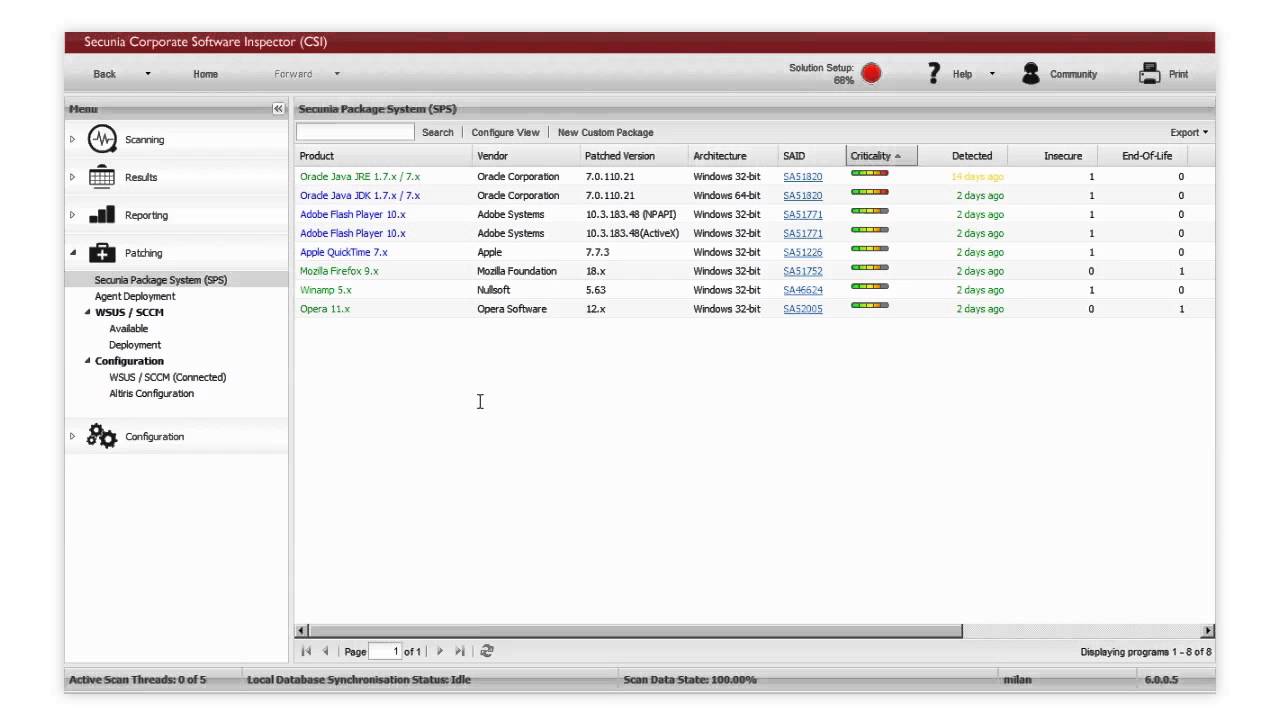The height and width of the screenshot is (720, 1280).
Task: Sort by Criticality column header
Action: [881, 156]
